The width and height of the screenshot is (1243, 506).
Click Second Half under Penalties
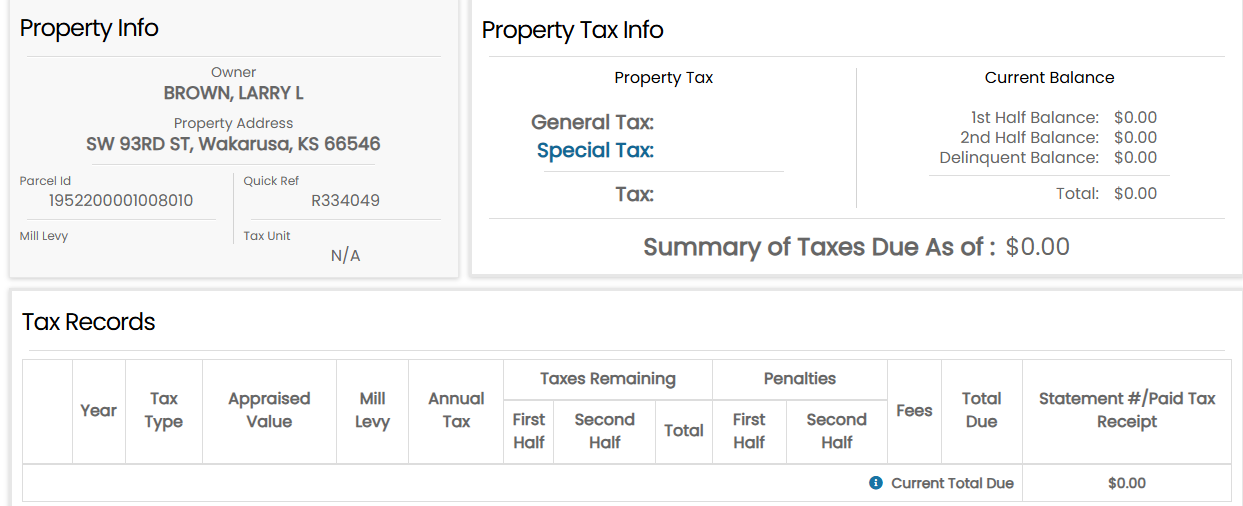tap(836, 431)
